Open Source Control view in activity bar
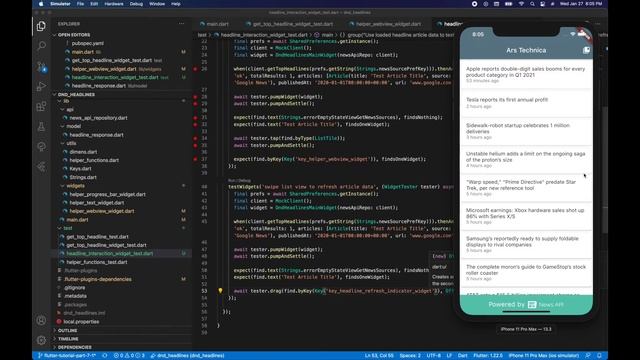Screen dimensions: 640x360 (41, 66)
